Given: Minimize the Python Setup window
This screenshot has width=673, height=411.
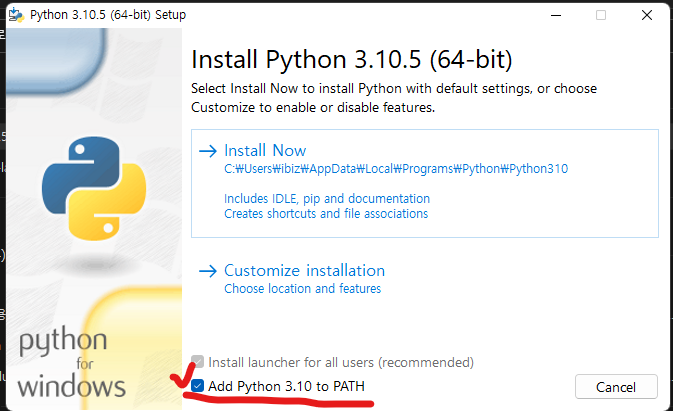Looking at the screenshot, I should (556, 15).
